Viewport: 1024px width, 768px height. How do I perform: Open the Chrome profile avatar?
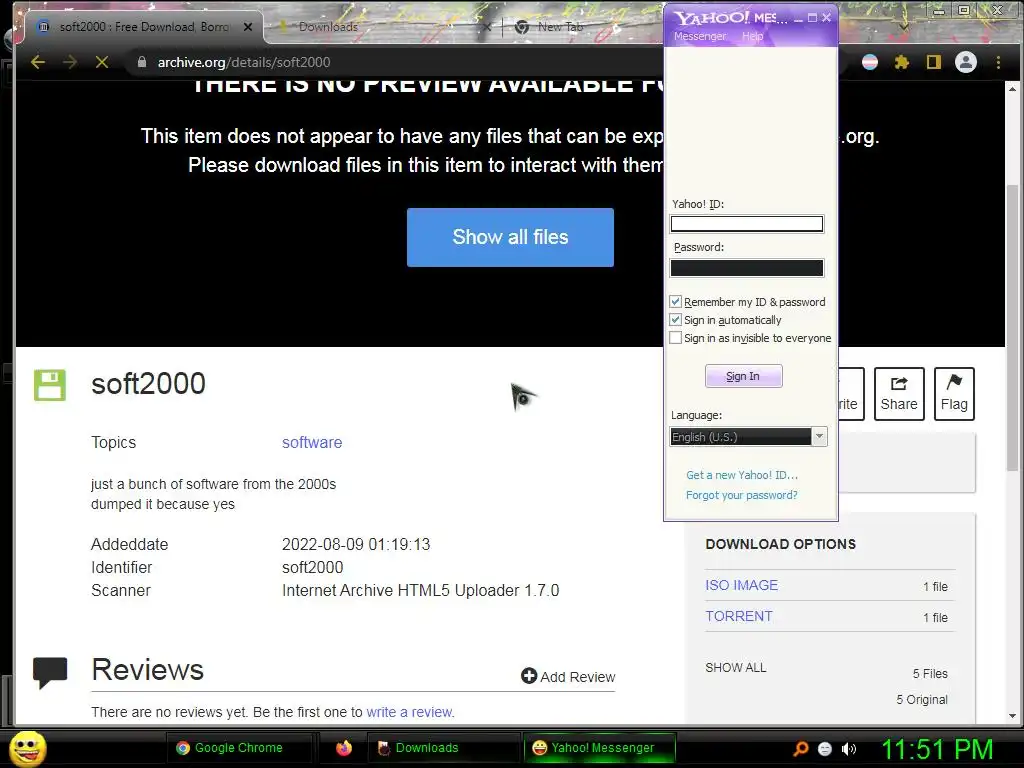[x=966, y=62]
